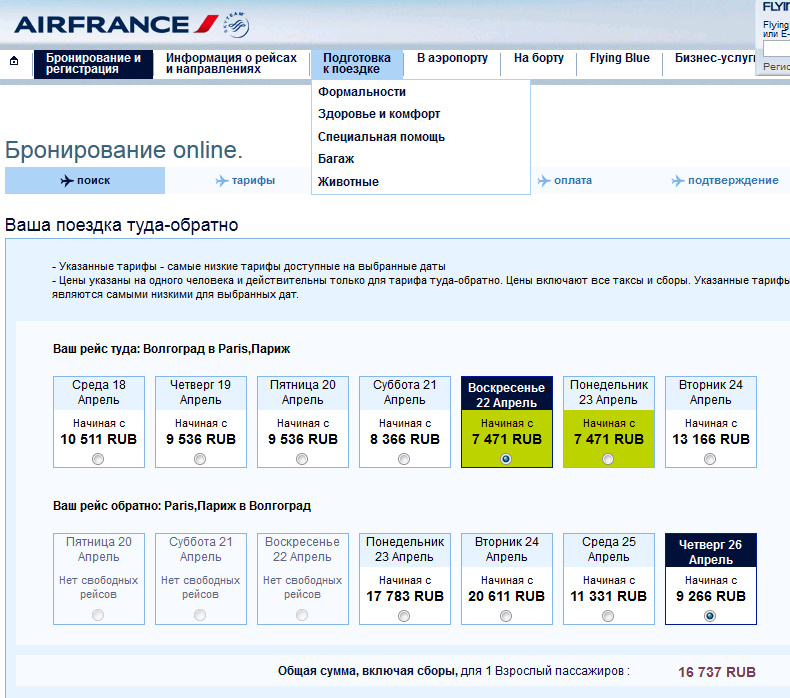Click Воскресенье 22 Апрель outbound header
This screenshot has width=790, height=698.
pyautogui.click(x=506, y=395)
